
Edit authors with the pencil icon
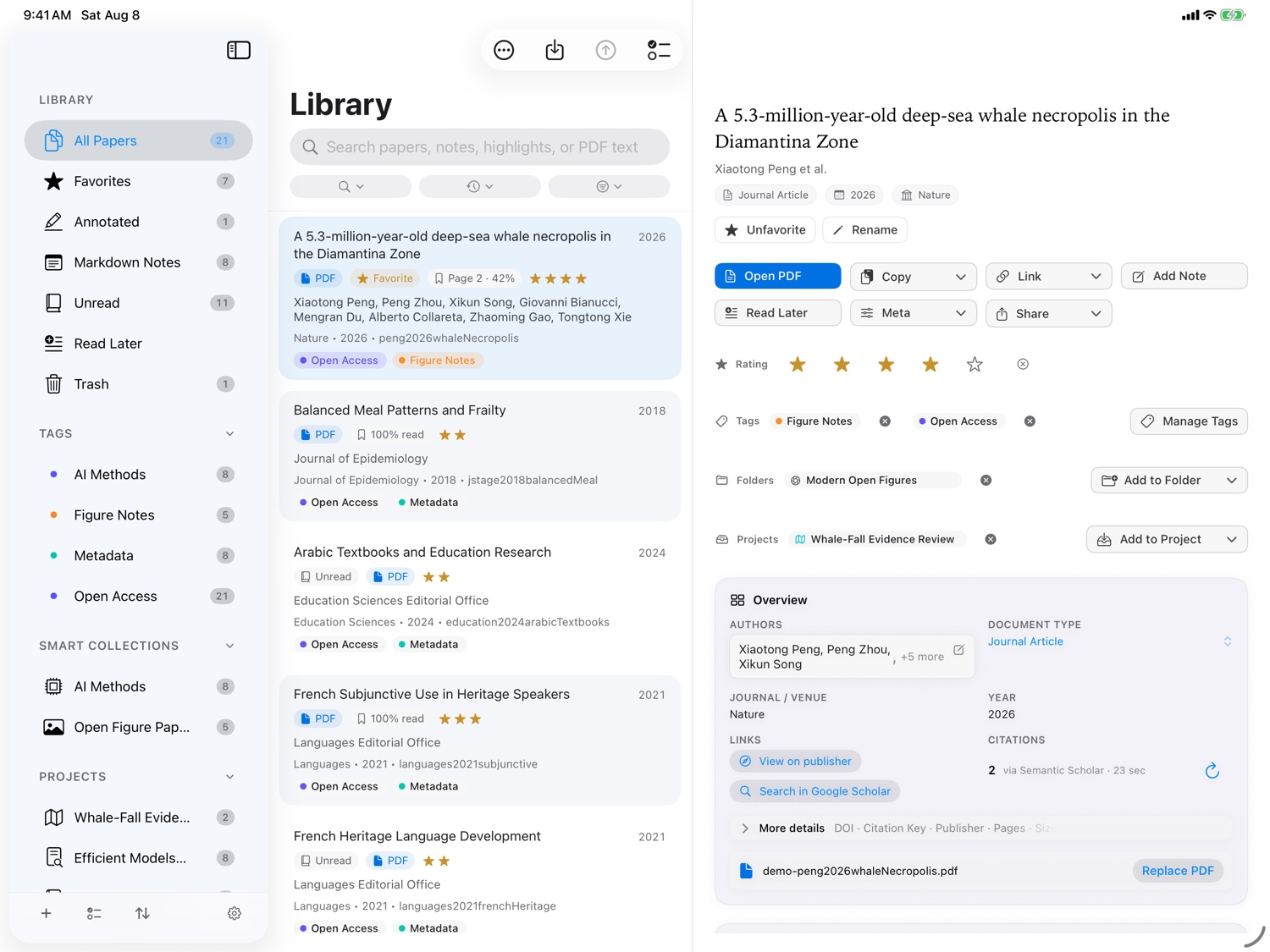tap(958, 650)
